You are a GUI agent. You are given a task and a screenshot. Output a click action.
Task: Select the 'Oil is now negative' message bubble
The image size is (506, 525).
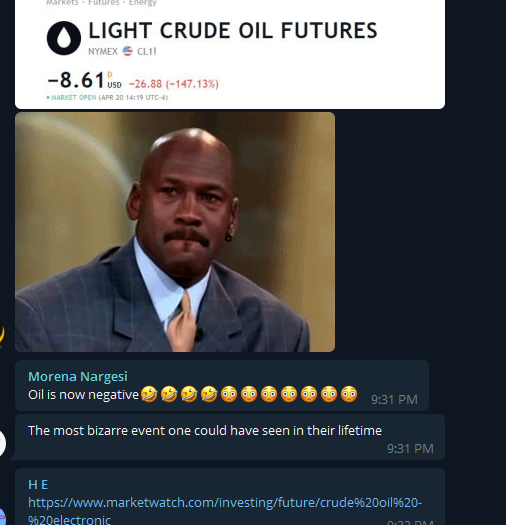[x=222, y=385]
